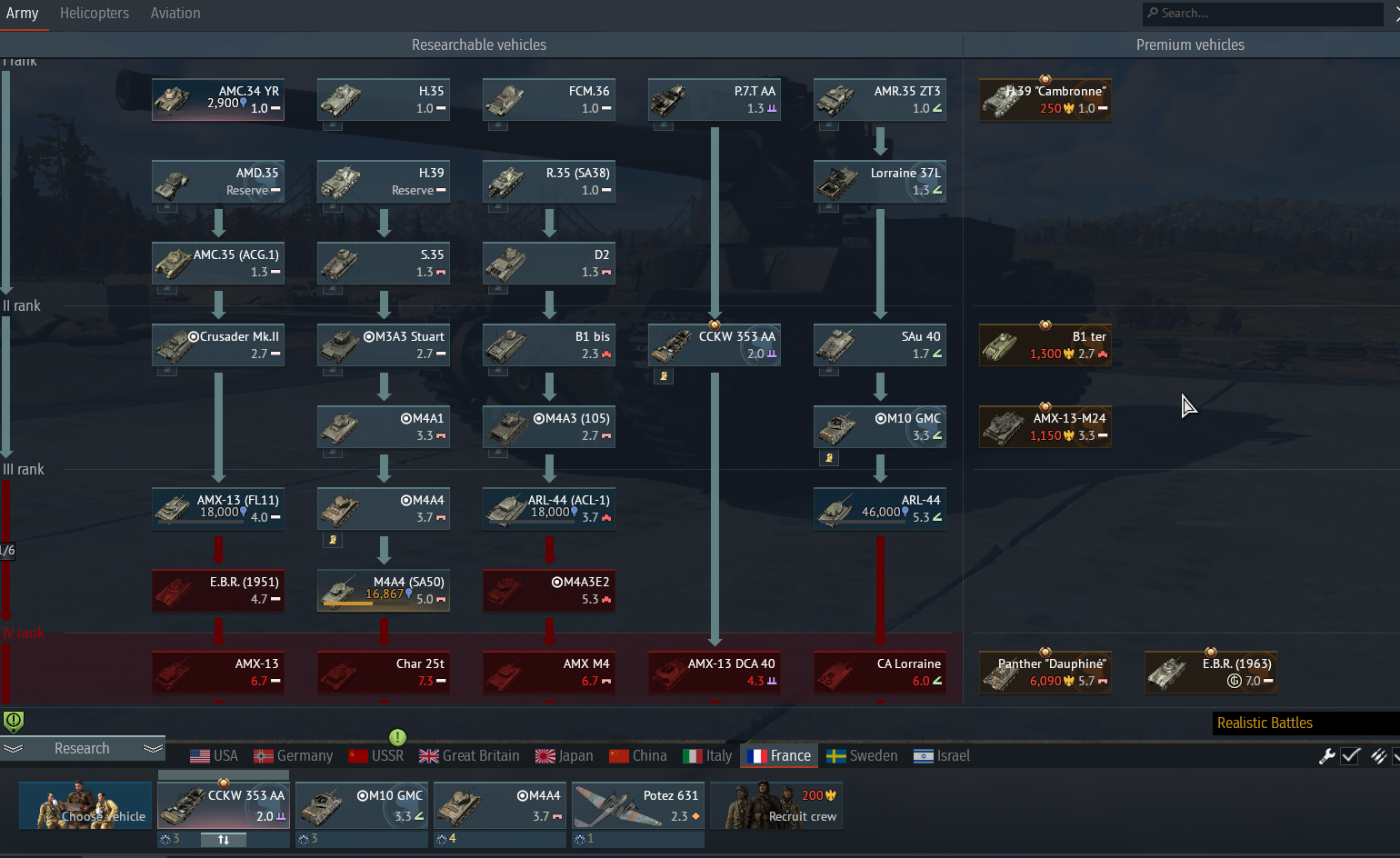1400x858 pixels.
Task: Select the Lorraine 37L vehicle card
Action: [x=880, y=182]
